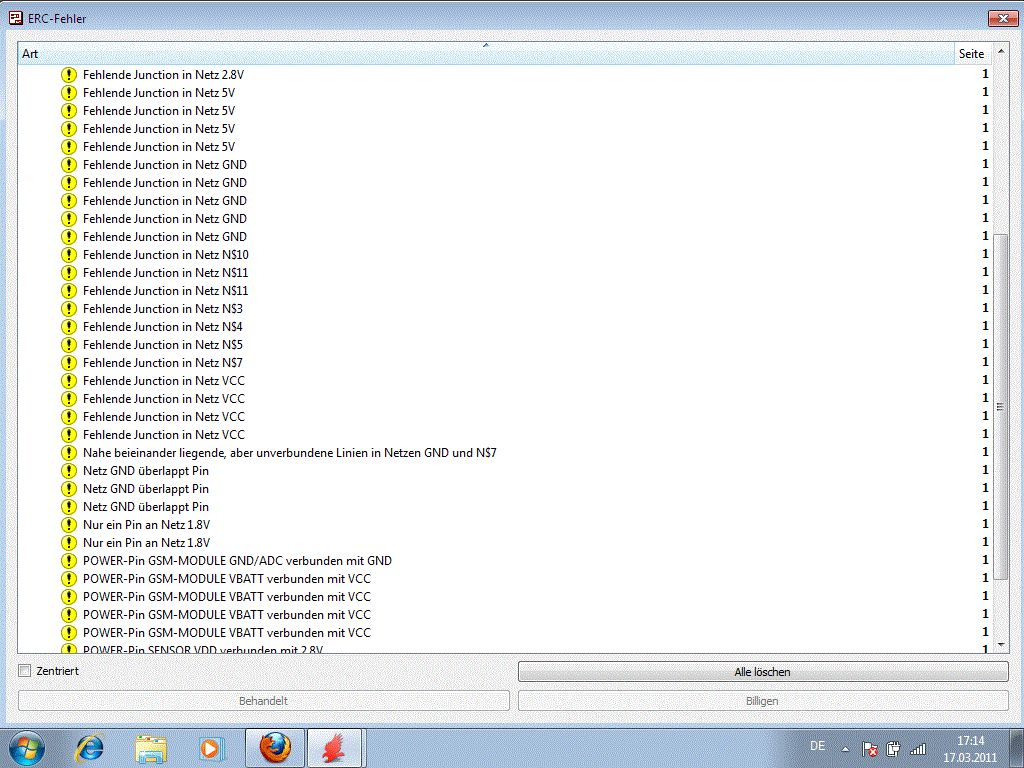Open the Windows Start menu orb
Image resolution: width=1024 pixels, height=768 pixels.
pos(26,748)
